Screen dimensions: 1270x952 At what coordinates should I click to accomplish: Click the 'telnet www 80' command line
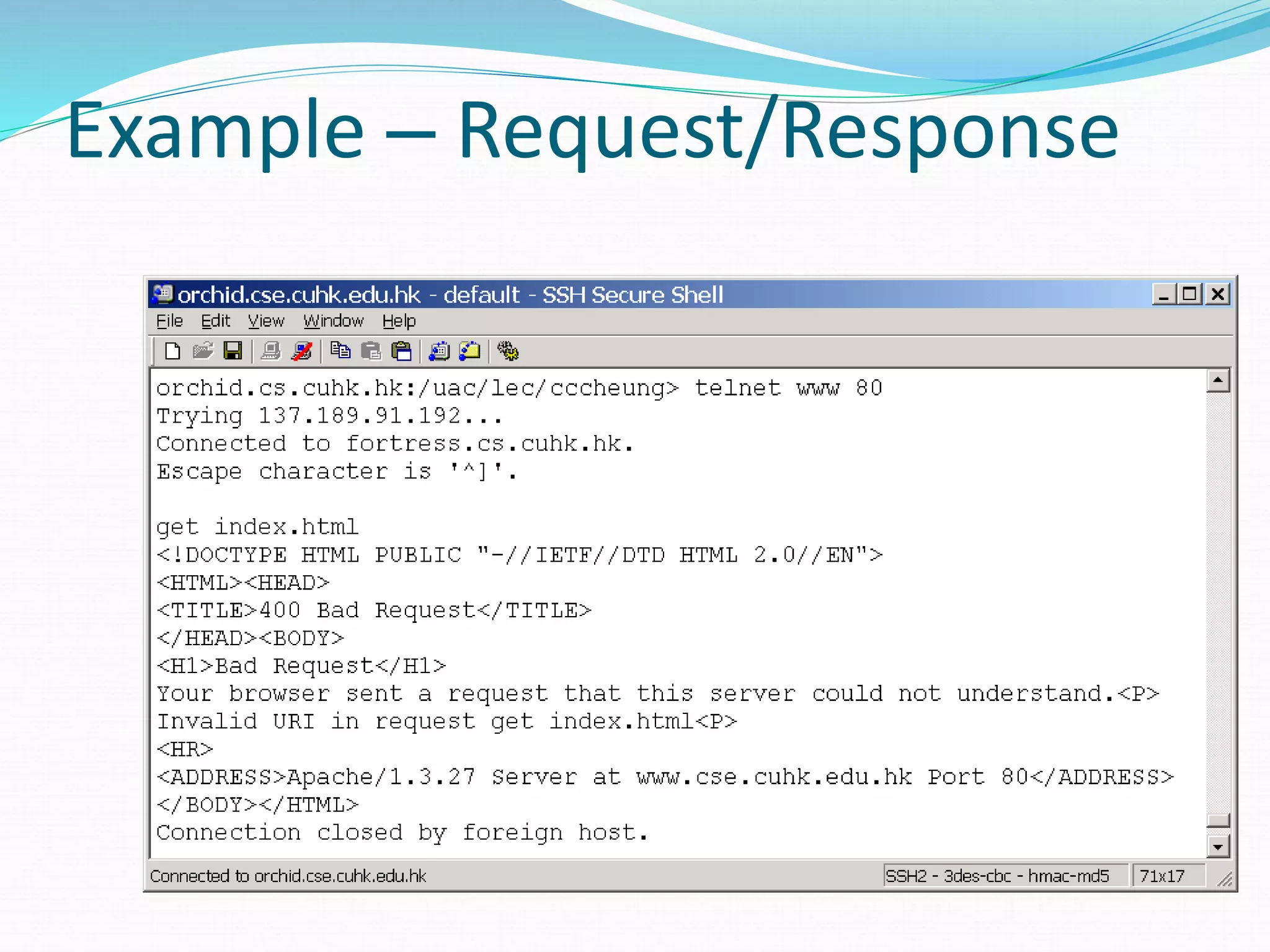[x=519, y=388]
